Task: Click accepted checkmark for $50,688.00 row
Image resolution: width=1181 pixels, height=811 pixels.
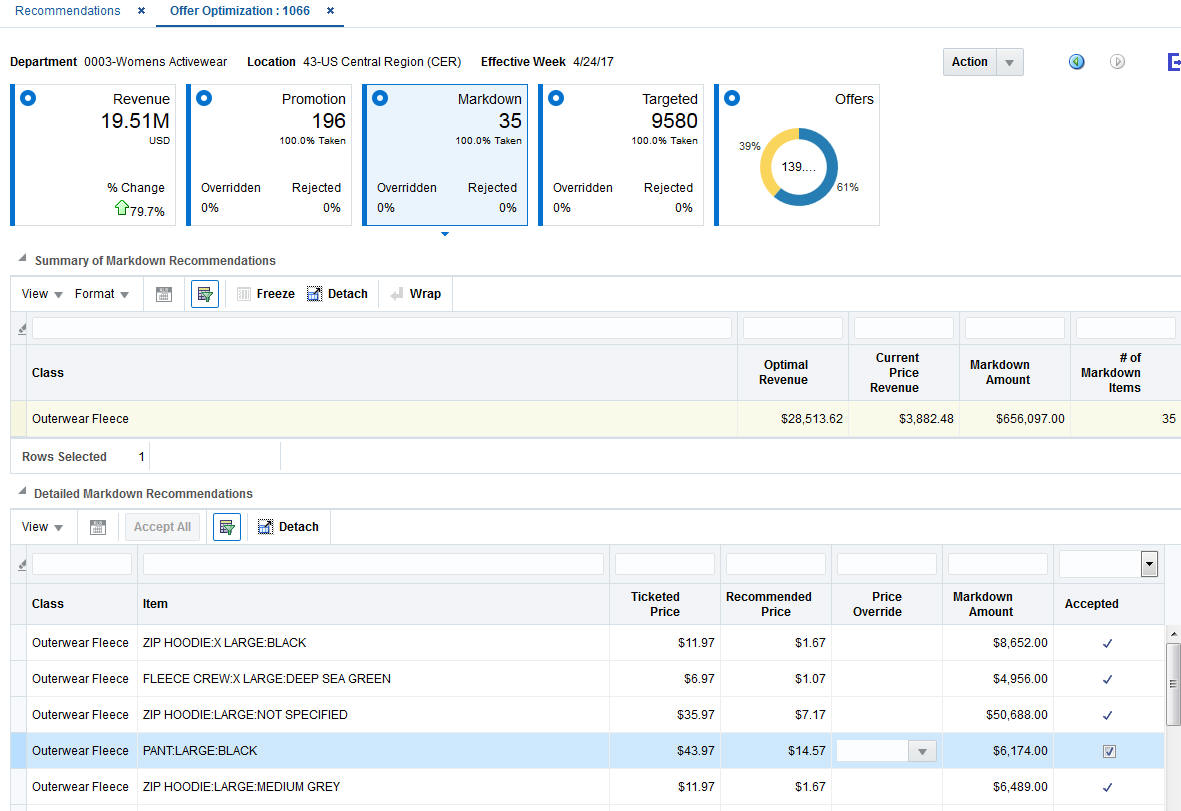Action: (x=1107, y=715)
